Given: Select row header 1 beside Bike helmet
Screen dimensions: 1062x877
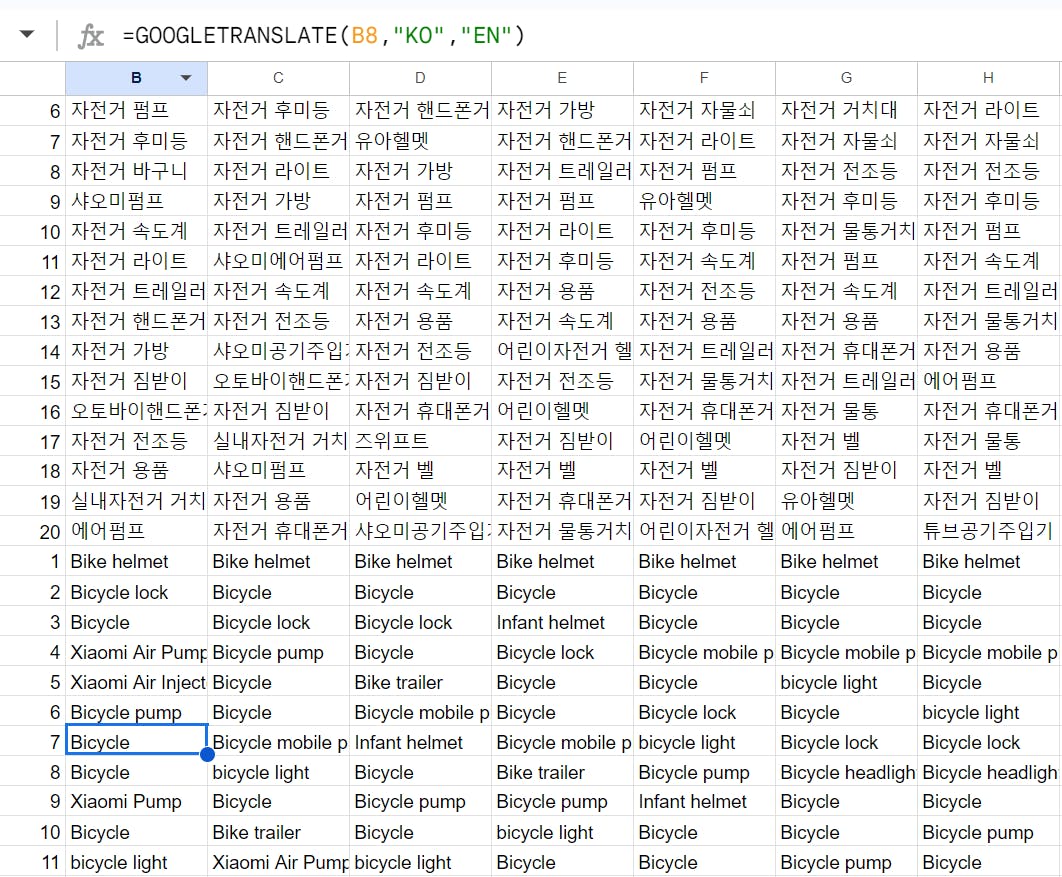Looking at the screenshot, I should pos(33,561).
